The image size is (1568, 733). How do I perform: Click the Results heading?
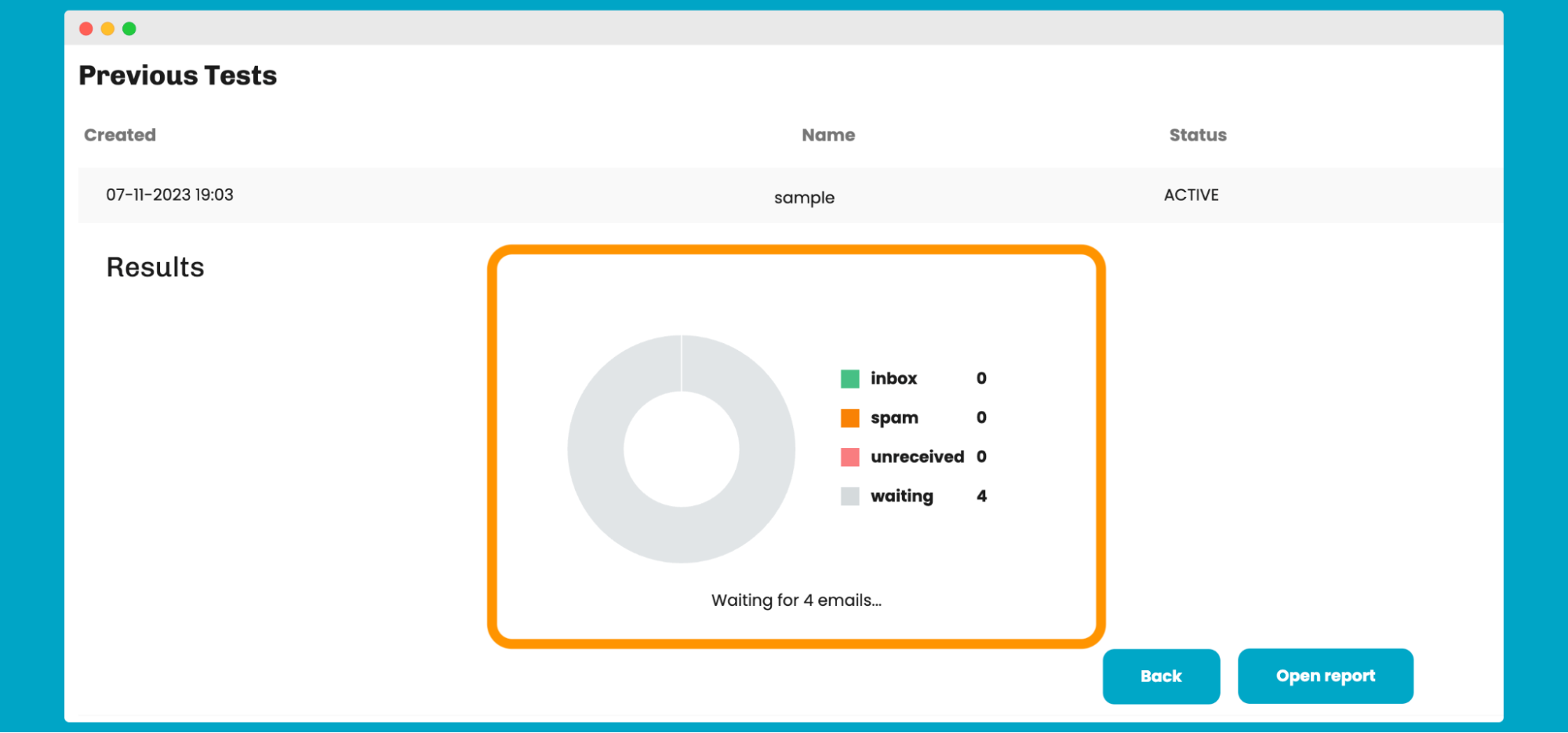click(x=155, y=268)
